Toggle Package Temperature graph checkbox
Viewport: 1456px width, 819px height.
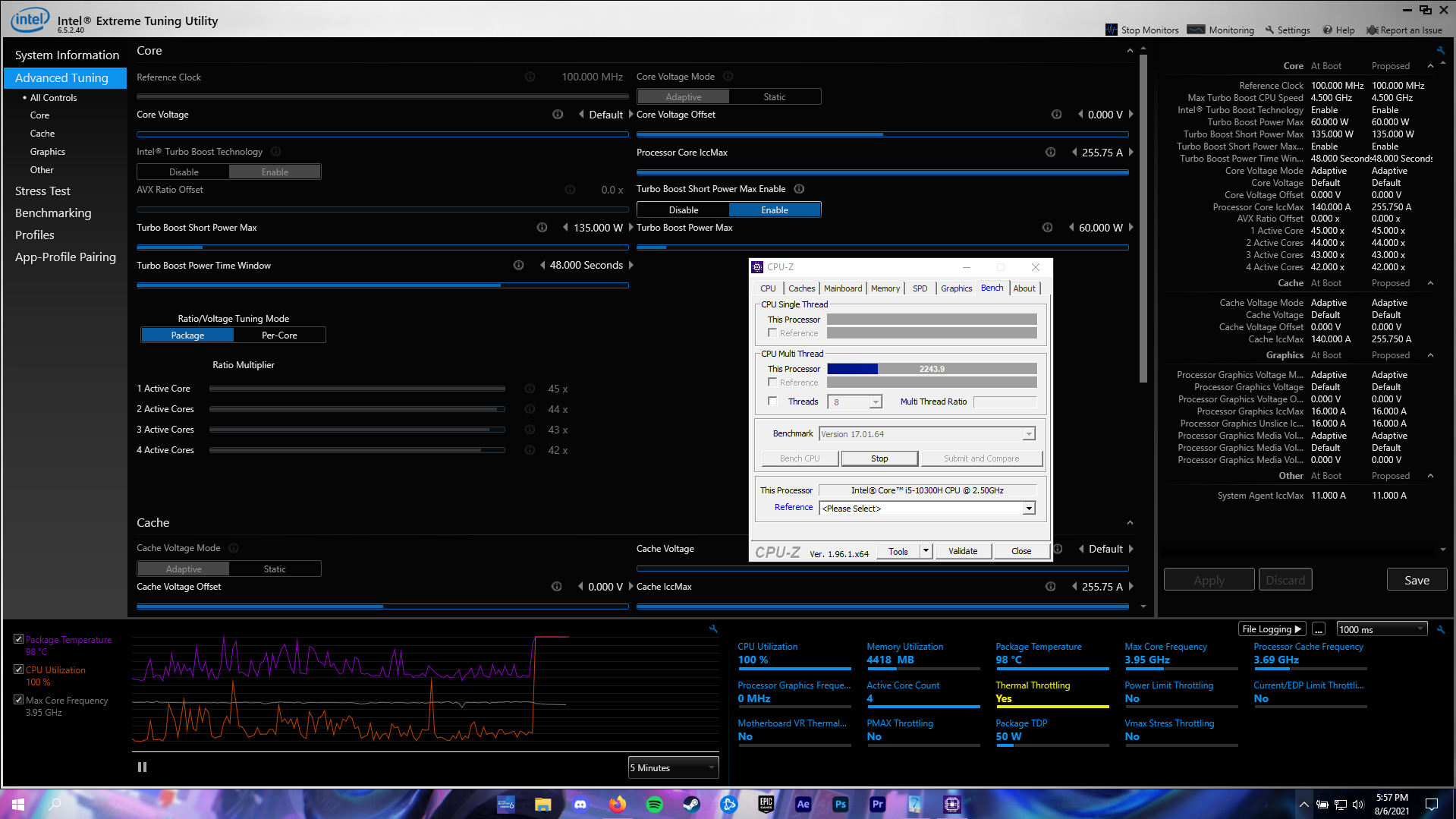pyautogui.click(x=19, y=639)
